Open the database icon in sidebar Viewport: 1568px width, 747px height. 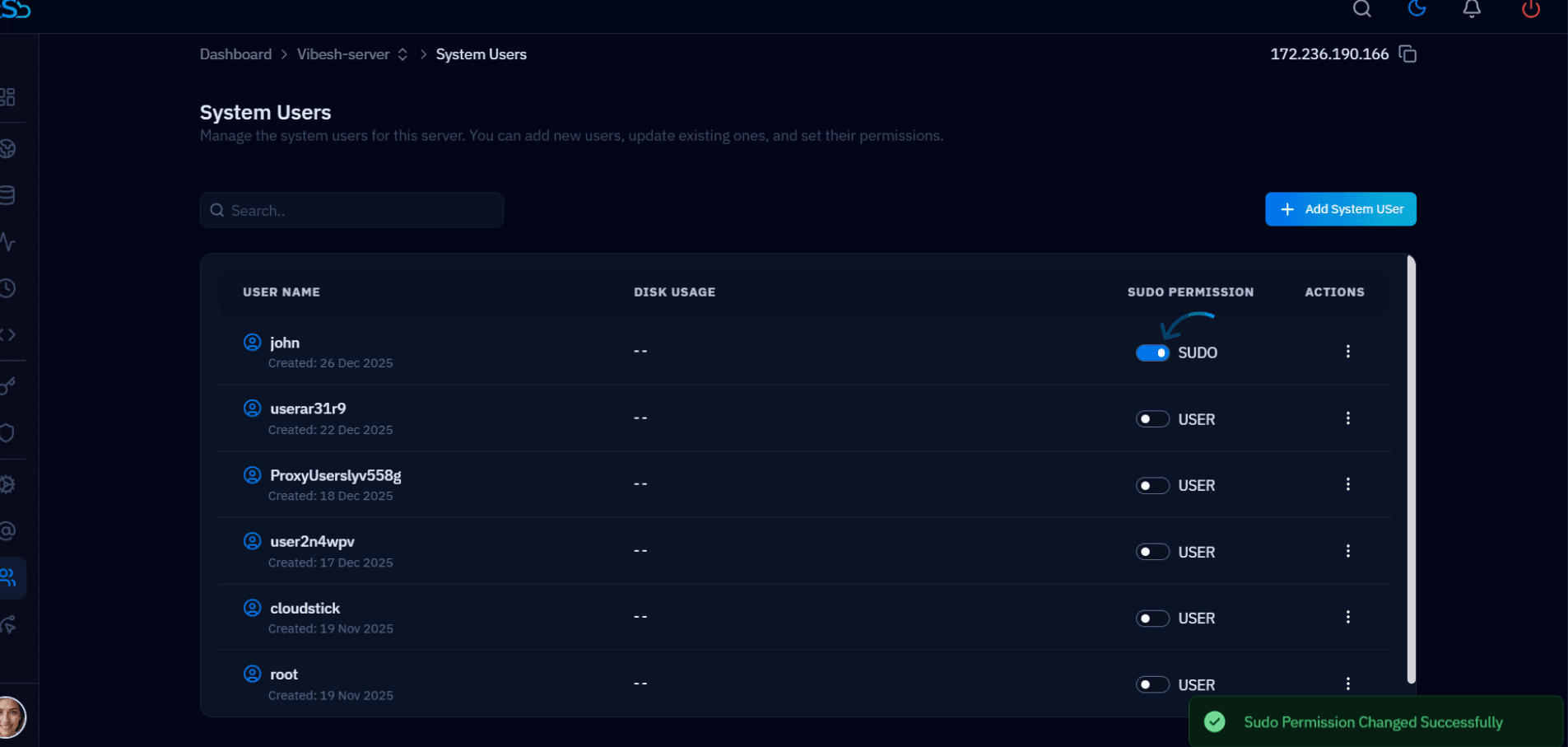pyautogui.click(x=7, y=195)
